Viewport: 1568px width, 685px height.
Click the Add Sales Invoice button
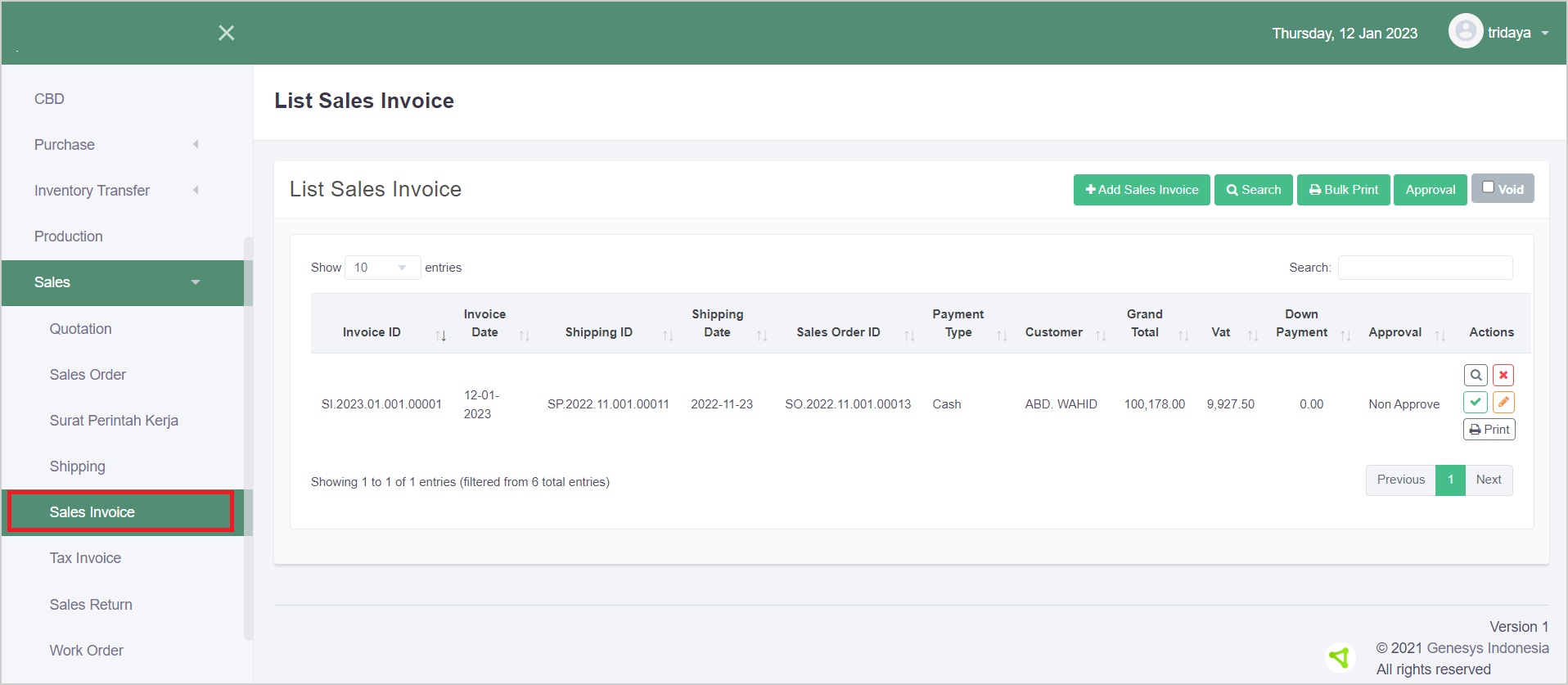1141,190
